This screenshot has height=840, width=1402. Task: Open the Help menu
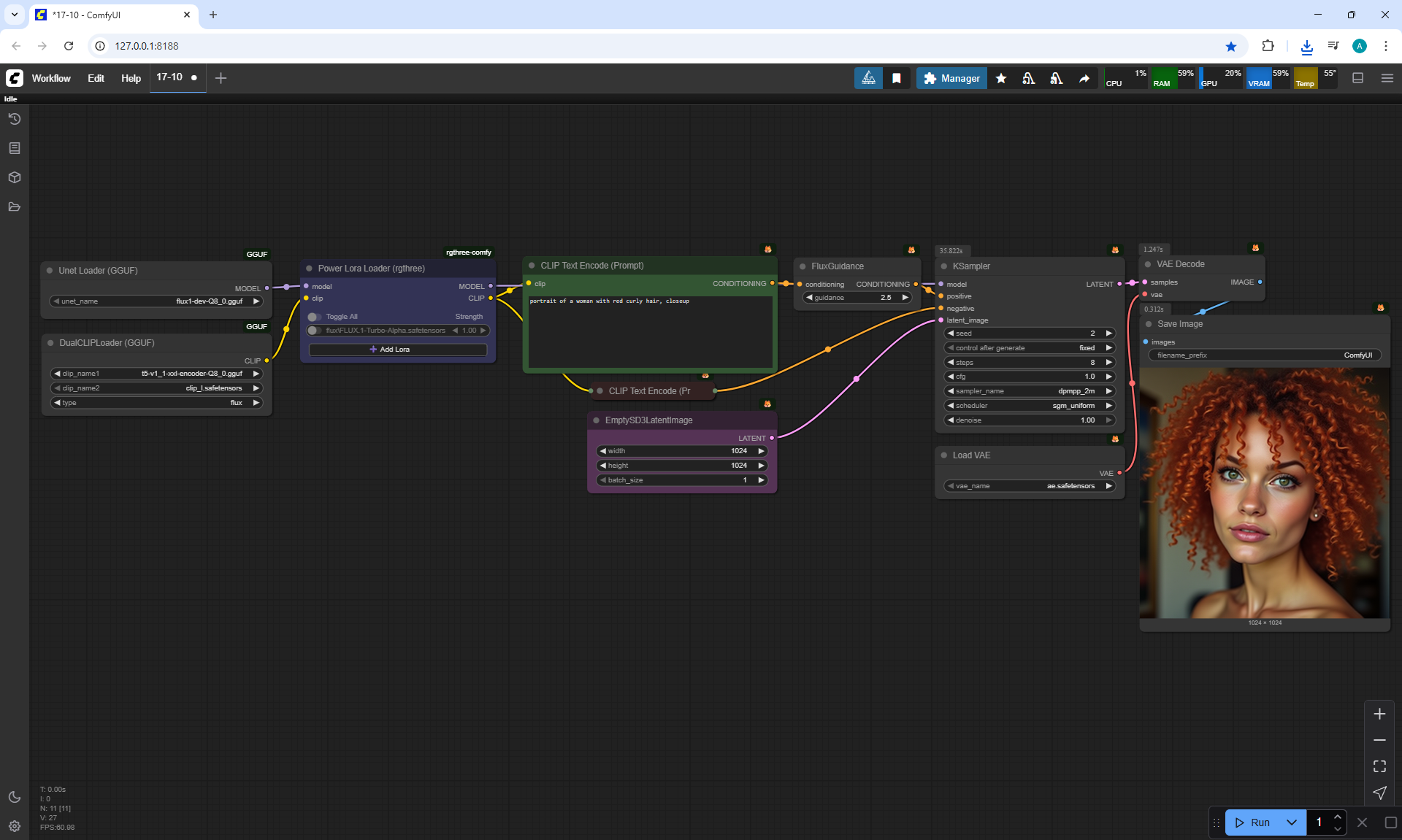(131, 78)
